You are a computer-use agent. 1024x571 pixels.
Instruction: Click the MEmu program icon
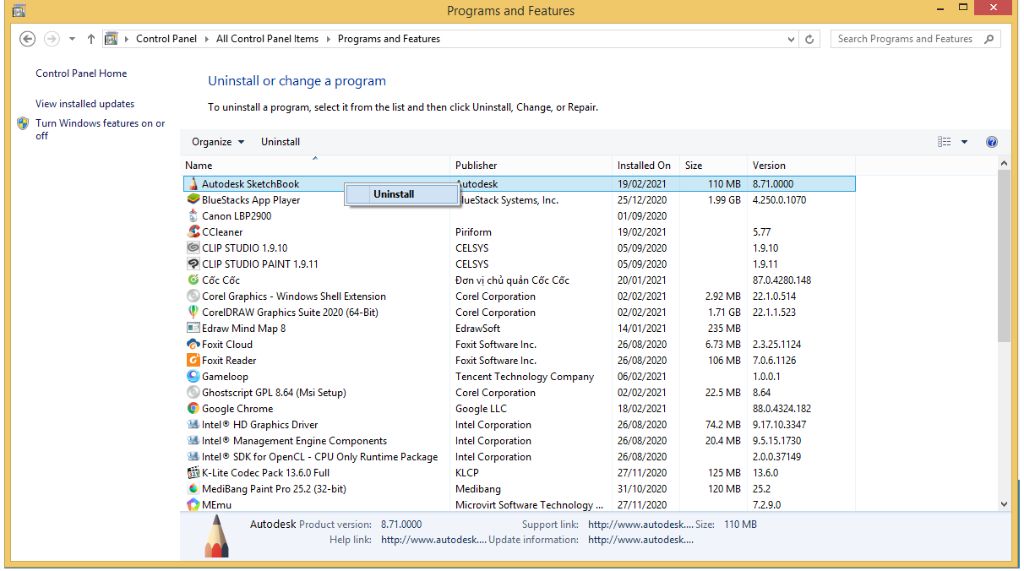(x=193, y=505)
